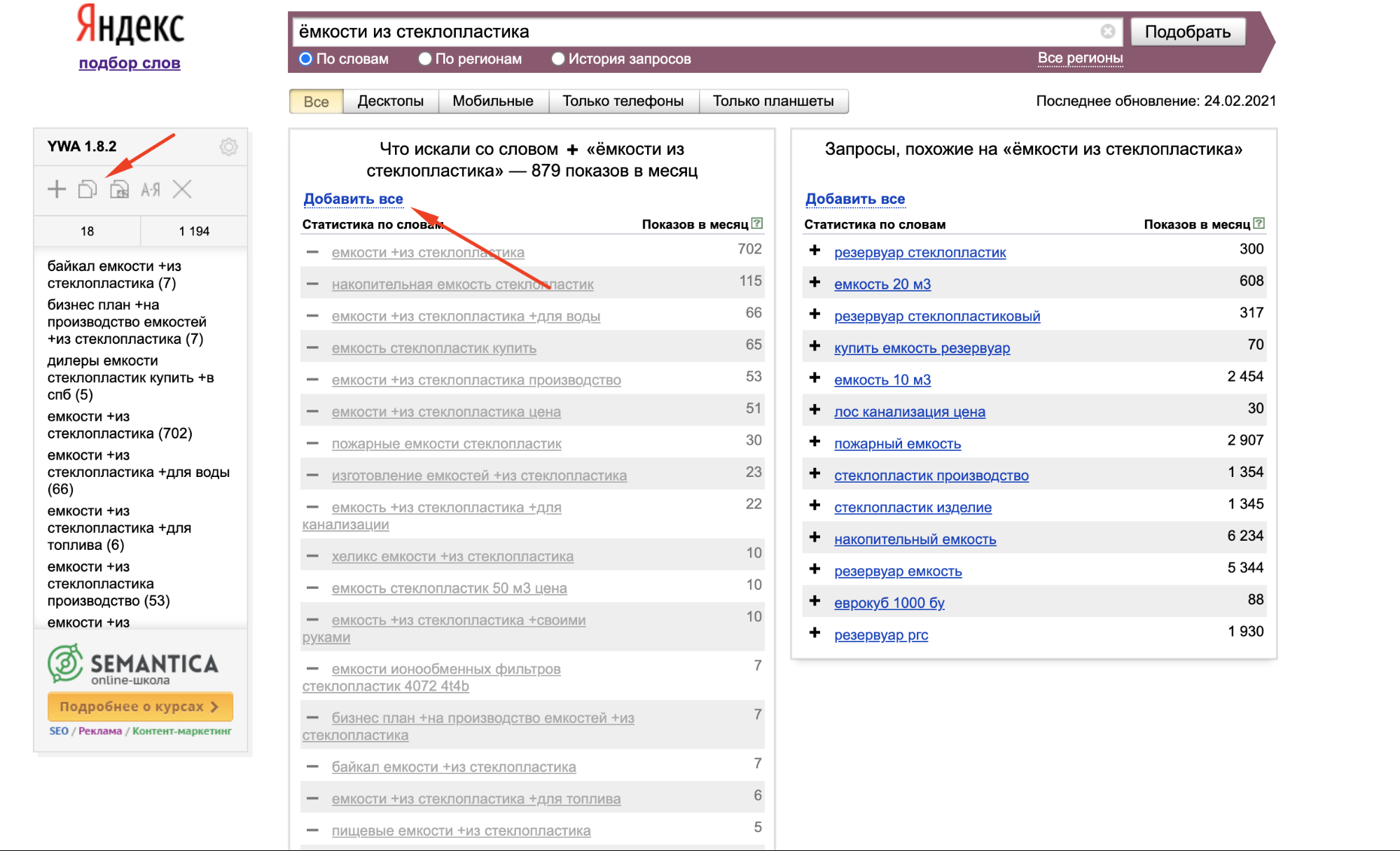Clear the search field with the round X
This screenshot has height=851, width=1400.
coord(1108,32)
